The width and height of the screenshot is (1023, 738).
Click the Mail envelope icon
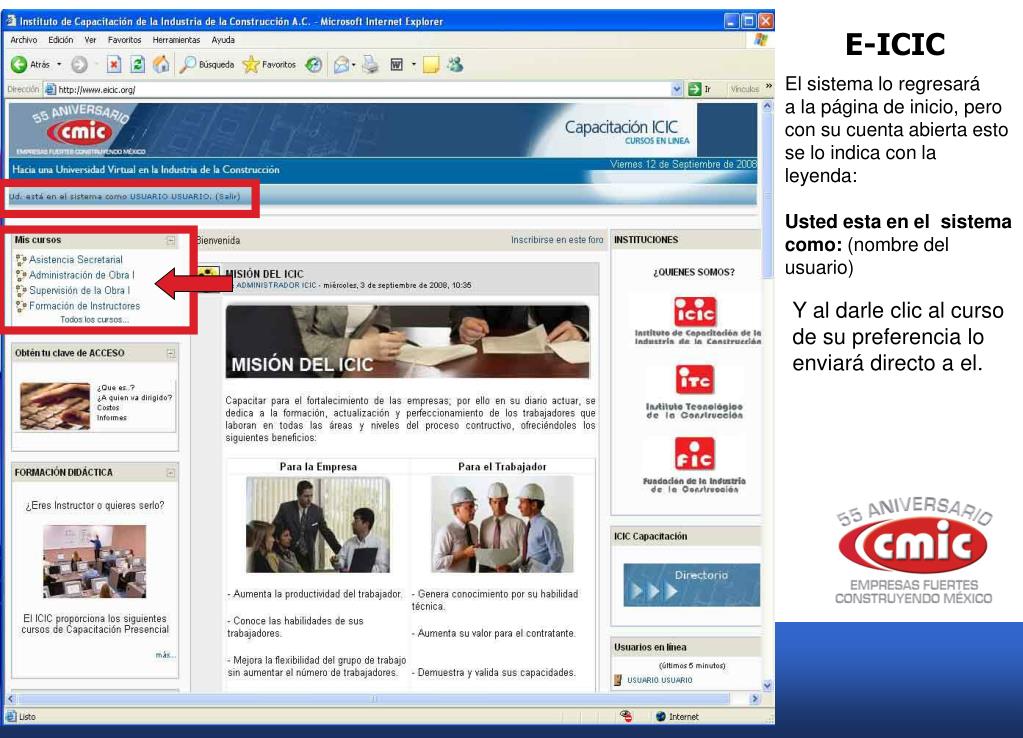(341, 64)
